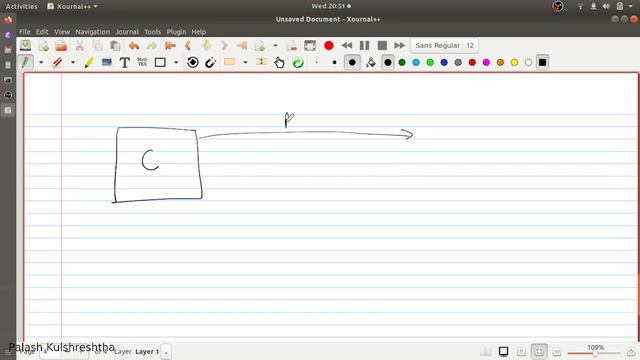Select the Highlighter tool

point(89,62)
